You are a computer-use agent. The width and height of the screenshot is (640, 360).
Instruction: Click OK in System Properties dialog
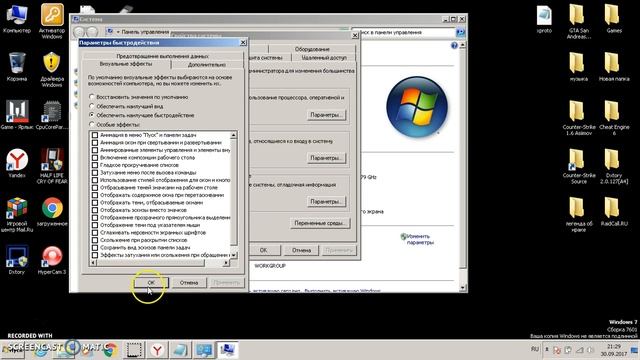pyautogui.click(x=264, y=250)
